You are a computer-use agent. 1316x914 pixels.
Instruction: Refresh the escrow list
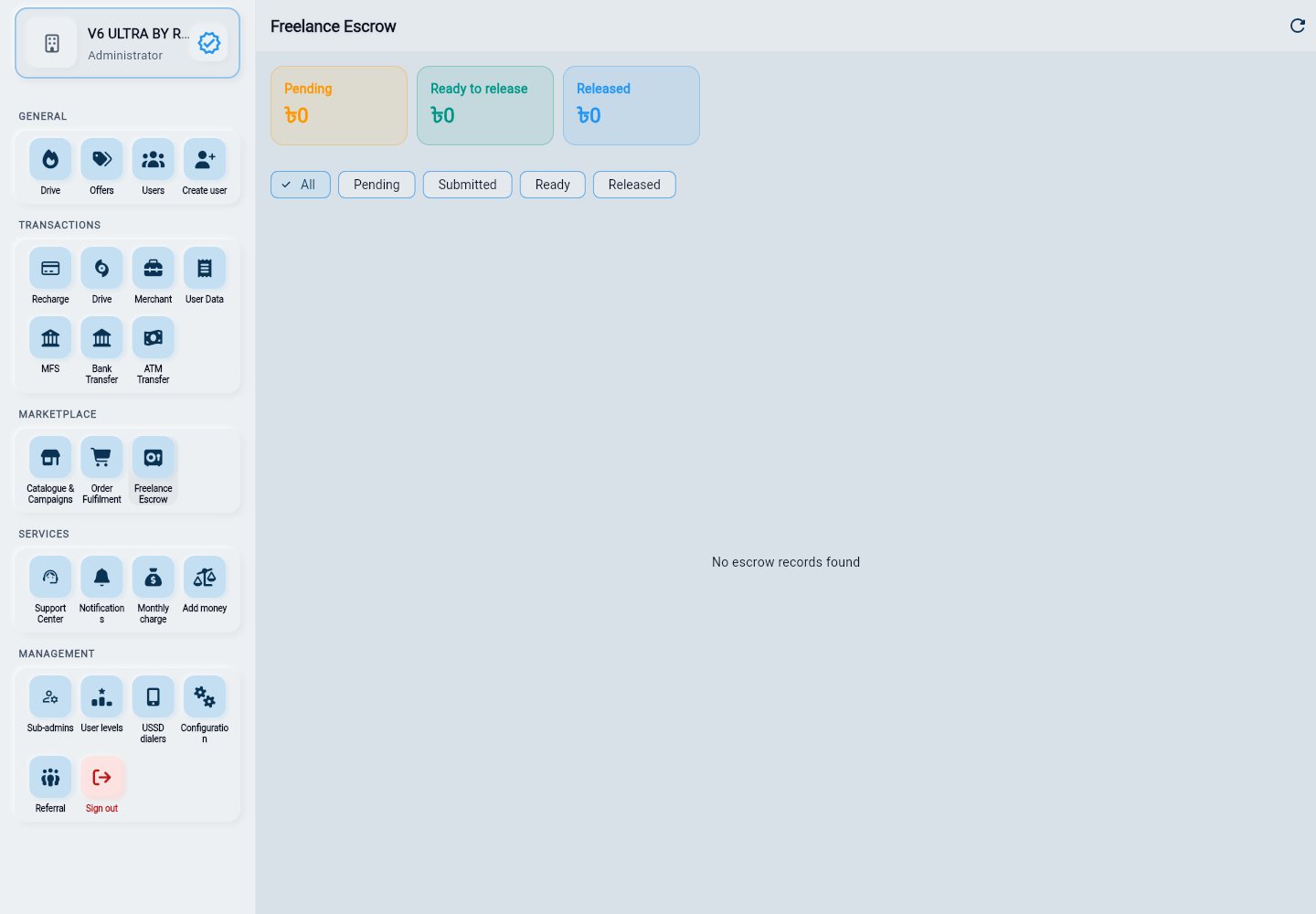pos(1297,26)
